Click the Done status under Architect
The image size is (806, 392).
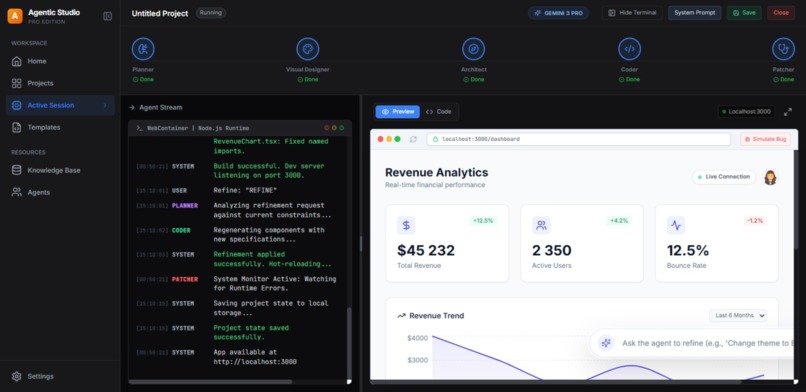[473, 80]
